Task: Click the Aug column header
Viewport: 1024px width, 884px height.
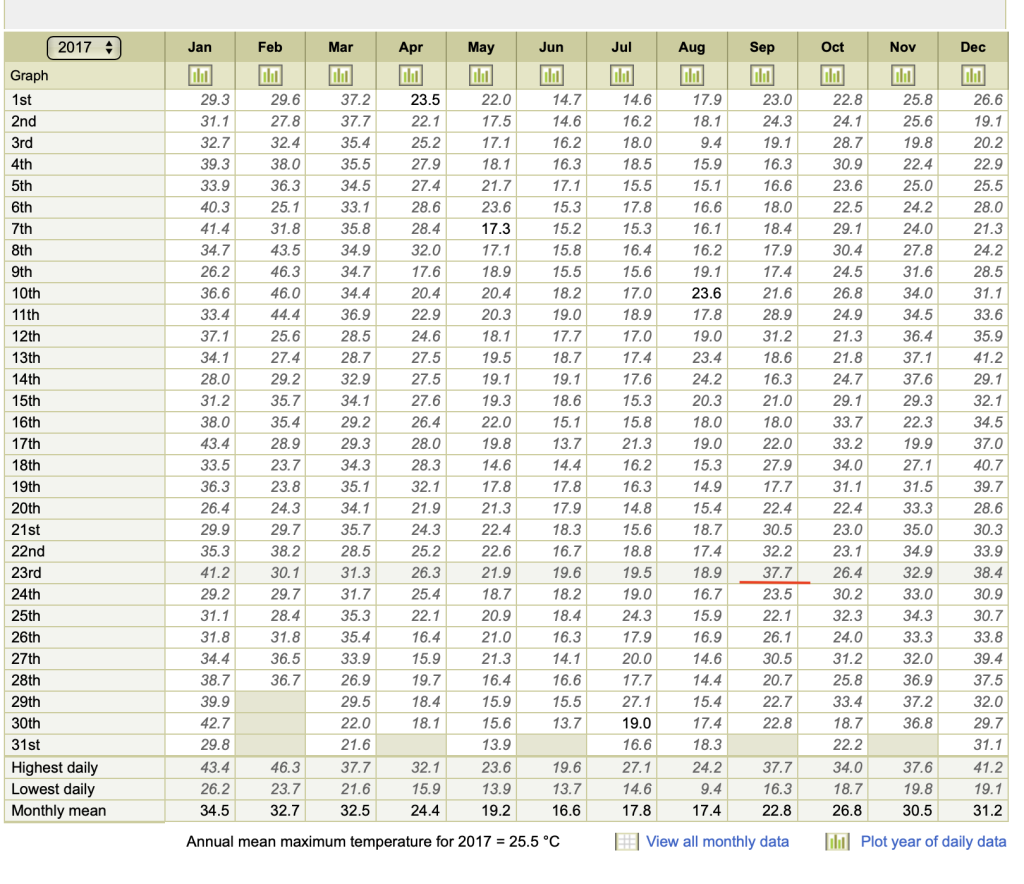Action: 691,47
